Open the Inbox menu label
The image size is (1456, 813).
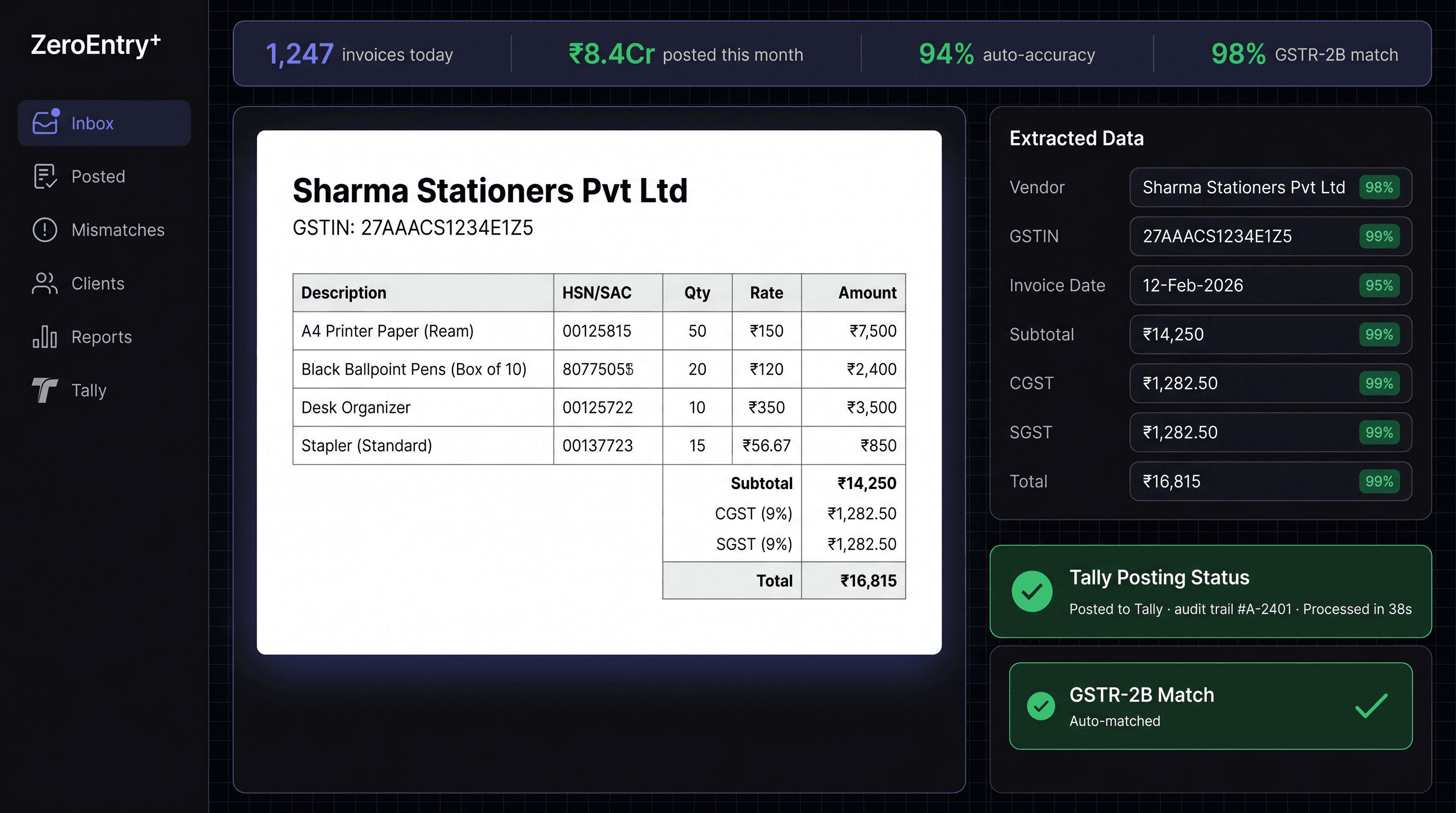click(92, 123)
